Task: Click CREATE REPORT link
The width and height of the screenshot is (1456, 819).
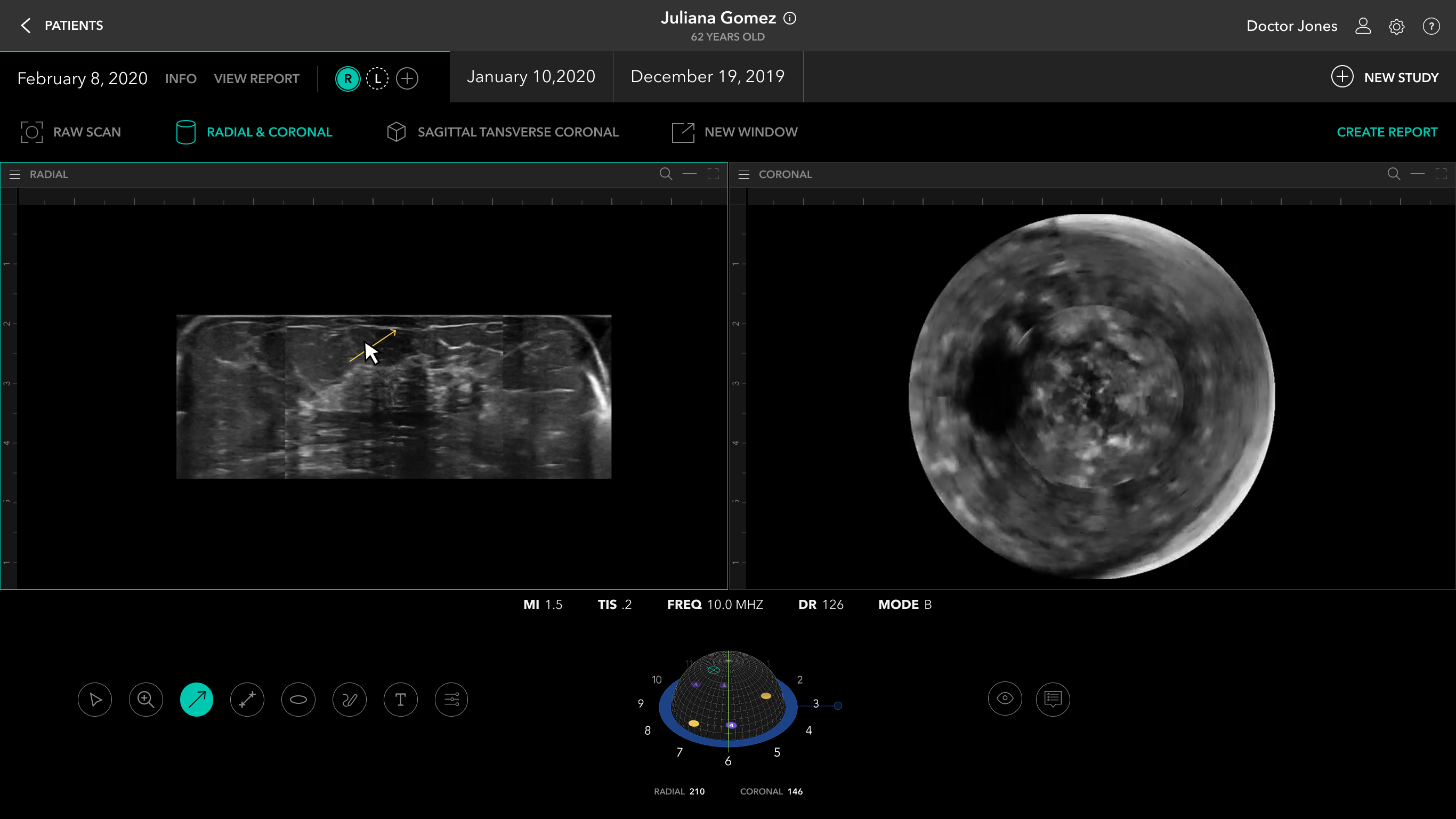Action: coord(1387,132)
